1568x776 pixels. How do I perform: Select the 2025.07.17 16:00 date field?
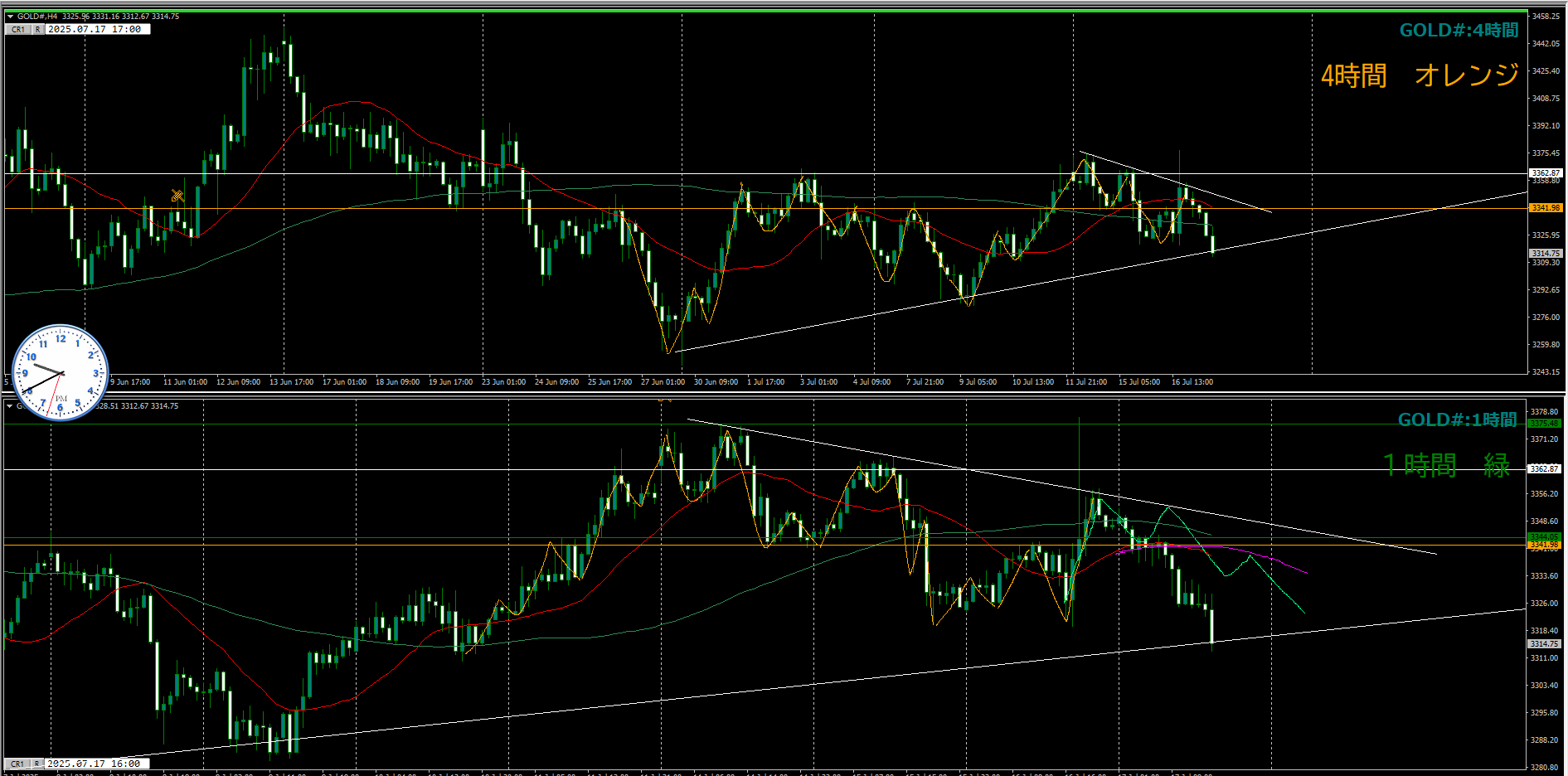[97, 764]
